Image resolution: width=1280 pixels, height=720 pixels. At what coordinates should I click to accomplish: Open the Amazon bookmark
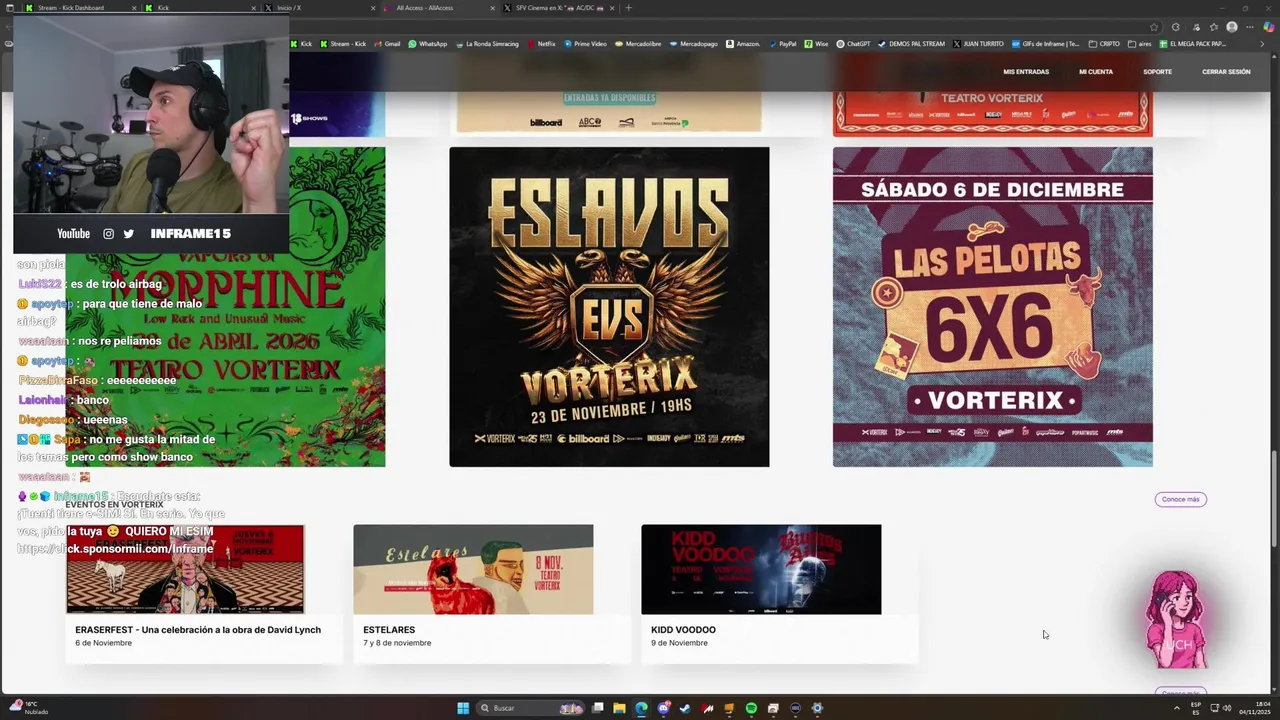(743, 44)
